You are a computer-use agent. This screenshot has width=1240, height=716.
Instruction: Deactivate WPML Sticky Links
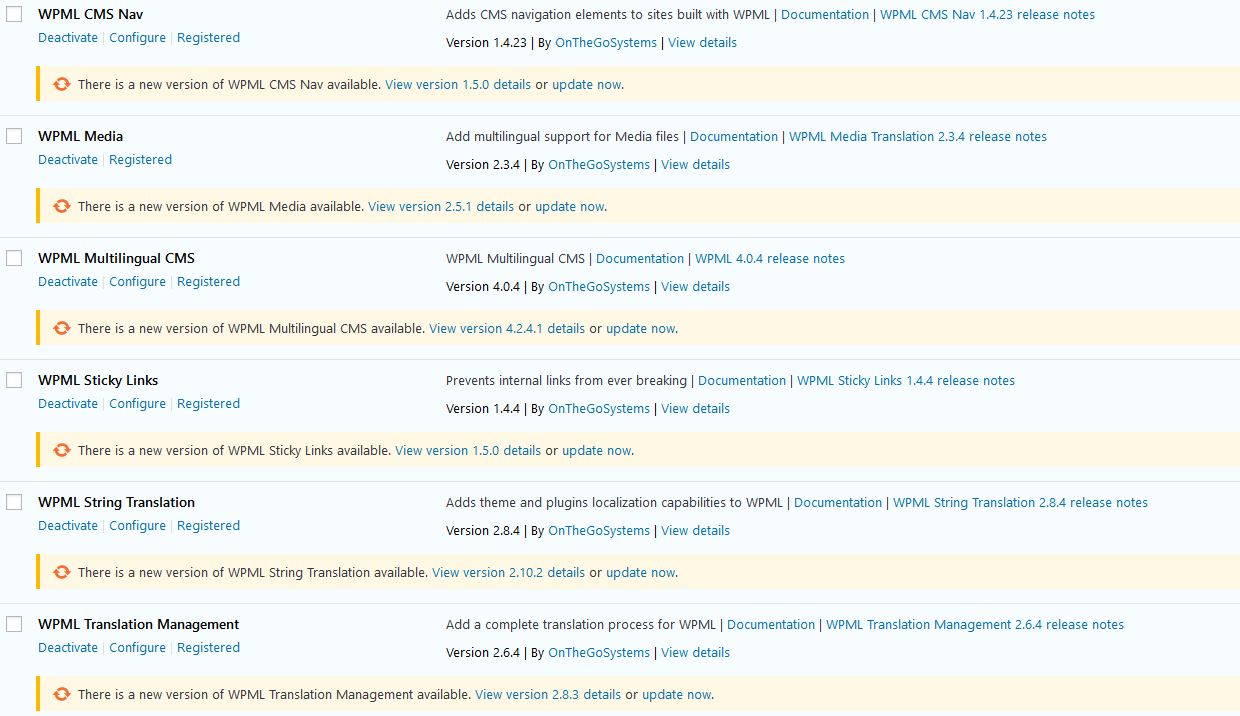pos(68,404)
